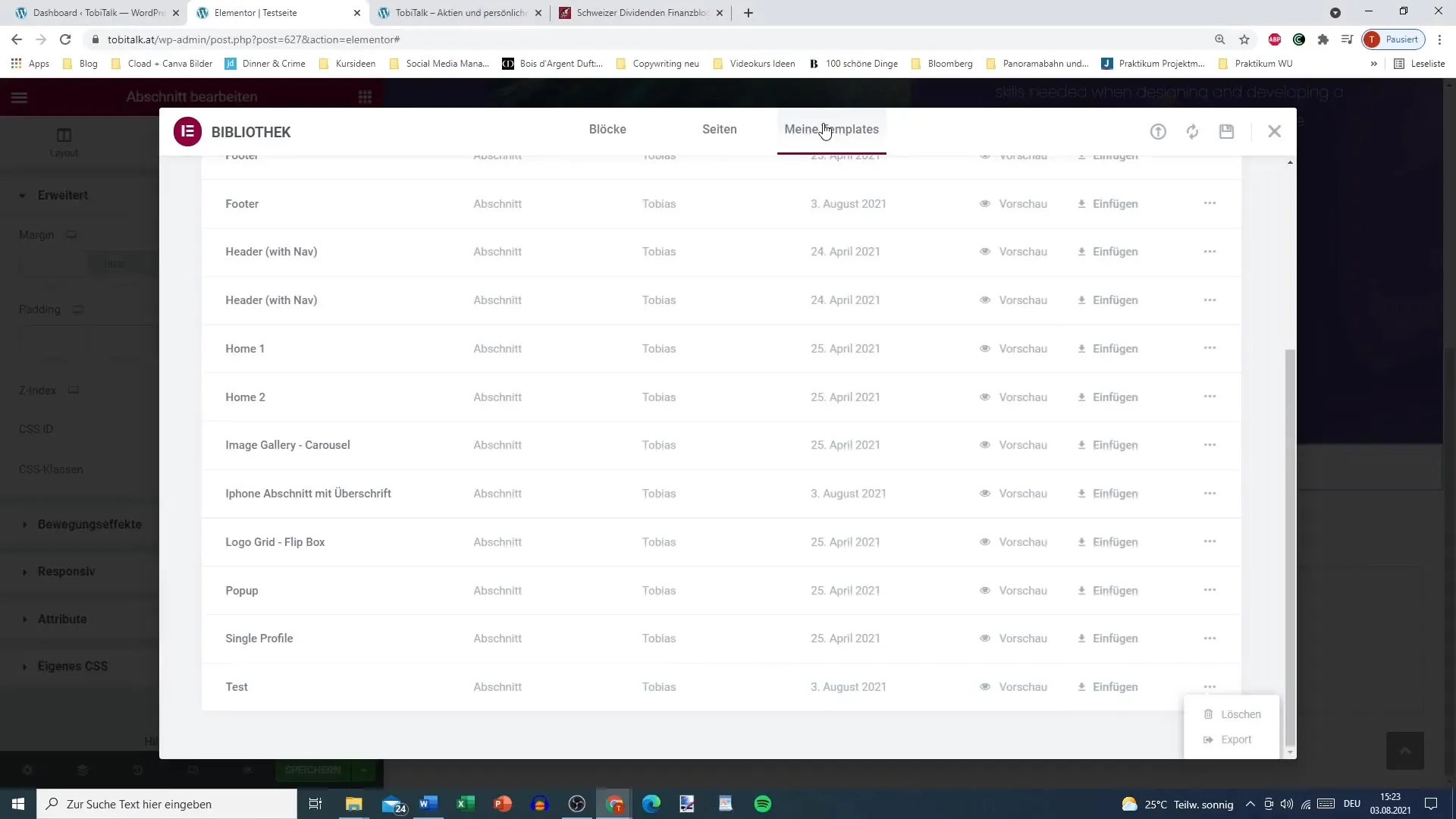Click the Windows search box in taskbar

click(167, 804)
